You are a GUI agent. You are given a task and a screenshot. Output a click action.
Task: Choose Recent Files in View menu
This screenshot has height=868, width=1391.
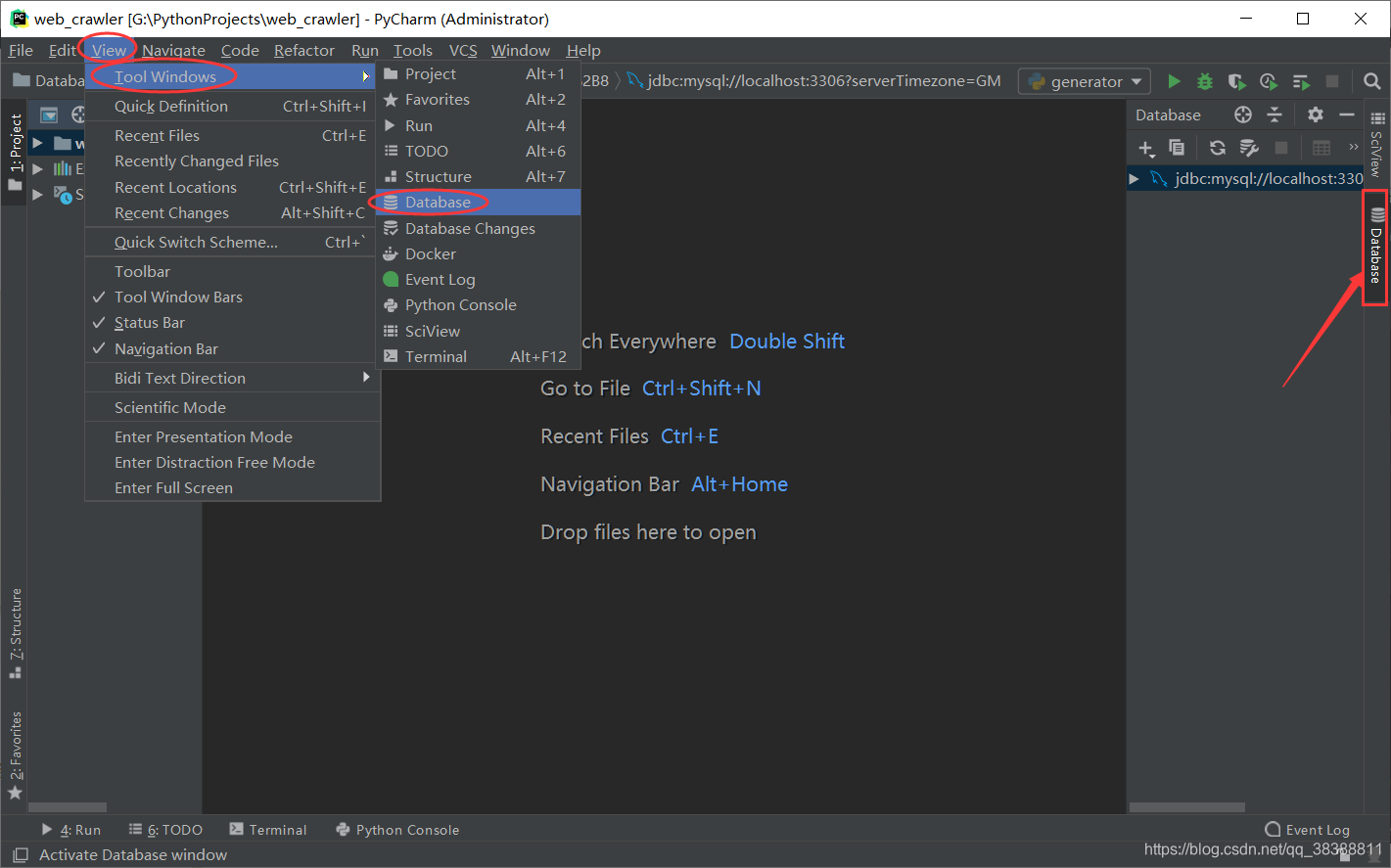pos(233,135)
